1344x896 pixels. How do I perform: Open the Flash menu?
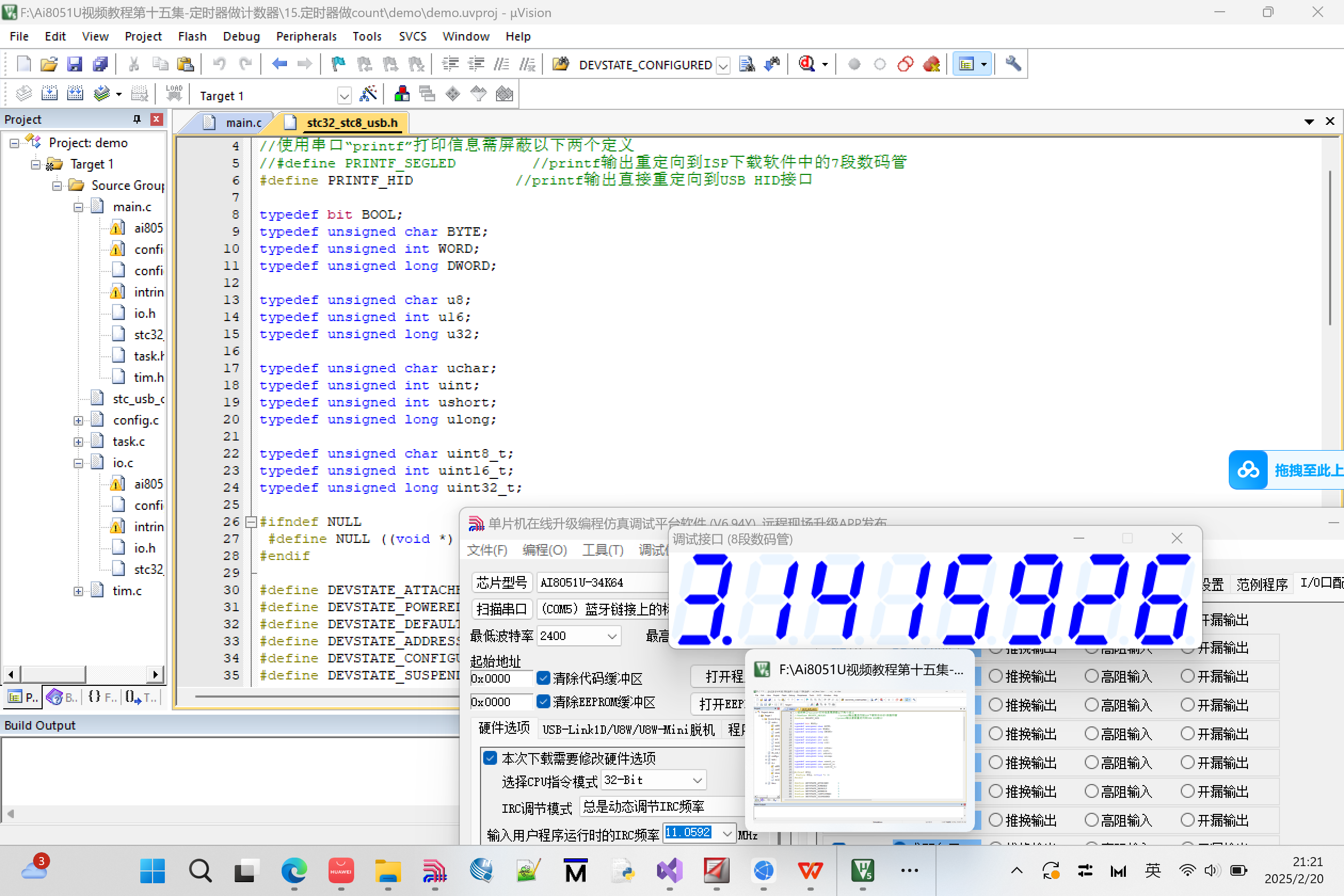pyautogui.click(x=192, y=37)
